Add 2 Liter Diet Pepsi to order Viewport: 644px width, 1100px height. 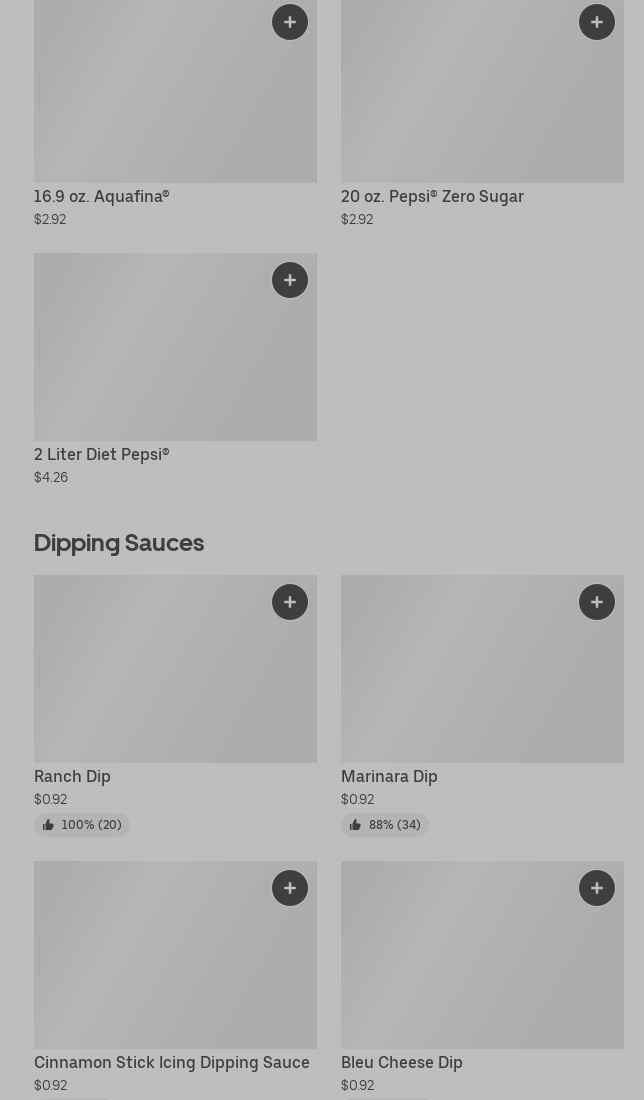click(x=290, y=280)
